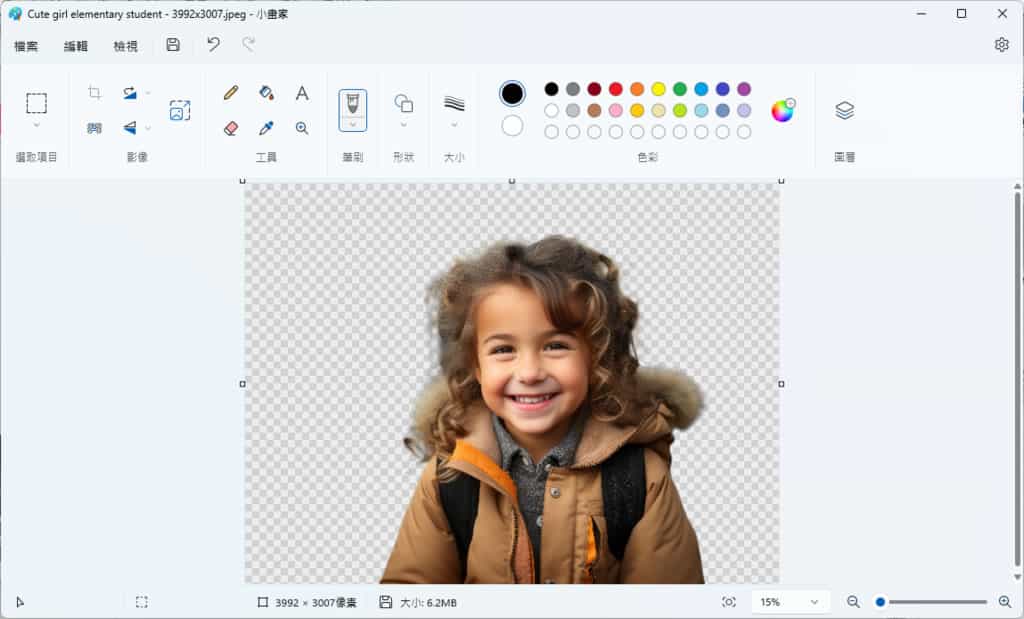Open the 15% zoom level dropdown
Screen dimensions: 1024x619
tap(790, 602)
